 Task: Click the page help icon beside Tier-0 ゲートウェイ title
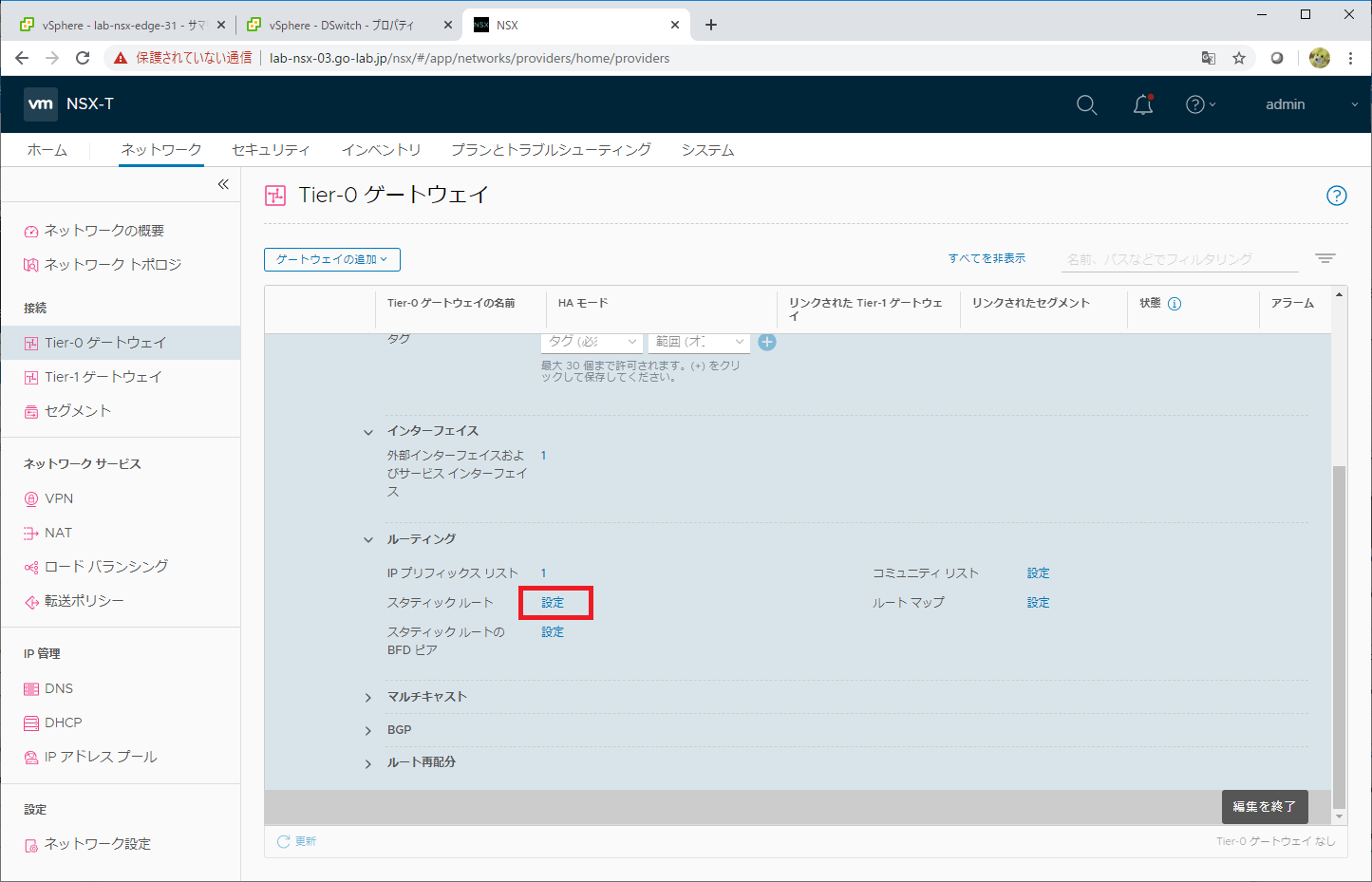click(1336, 196)
